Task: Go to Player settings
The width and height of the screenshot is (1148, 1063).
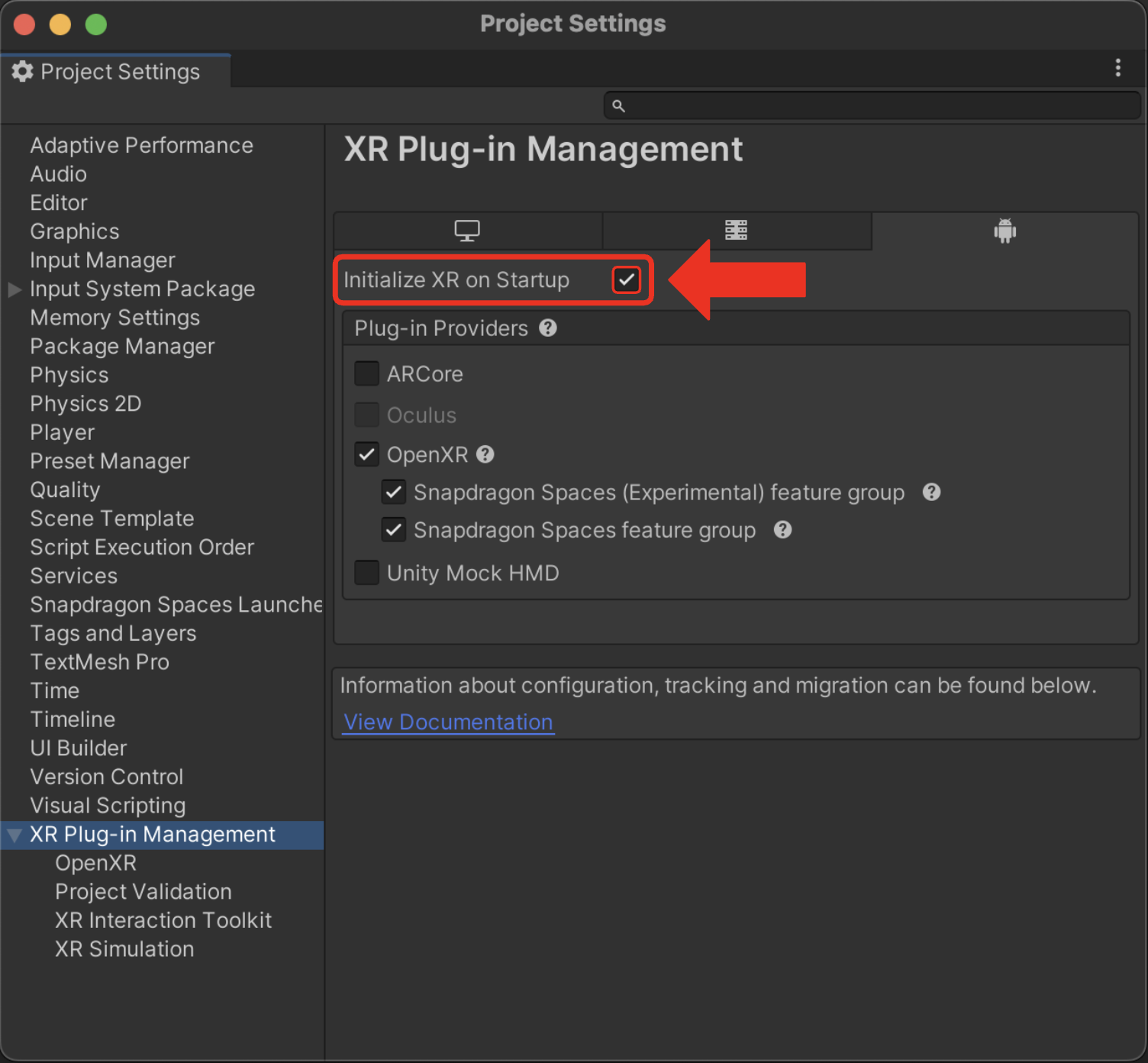Action: pyautogui.click(x=62, y=432)
